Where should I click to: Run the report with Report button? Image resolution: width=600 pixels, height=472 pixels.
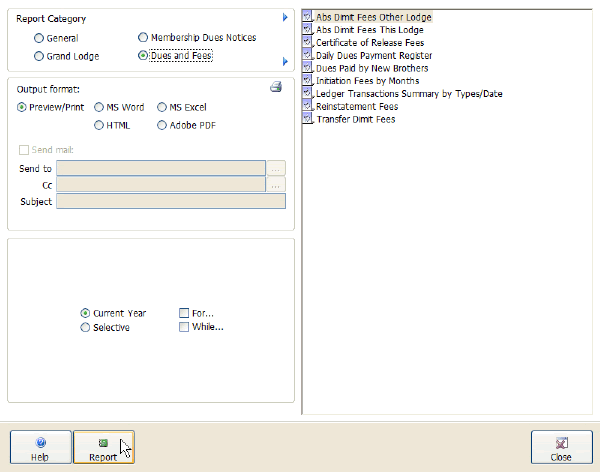tap(103, 448)
